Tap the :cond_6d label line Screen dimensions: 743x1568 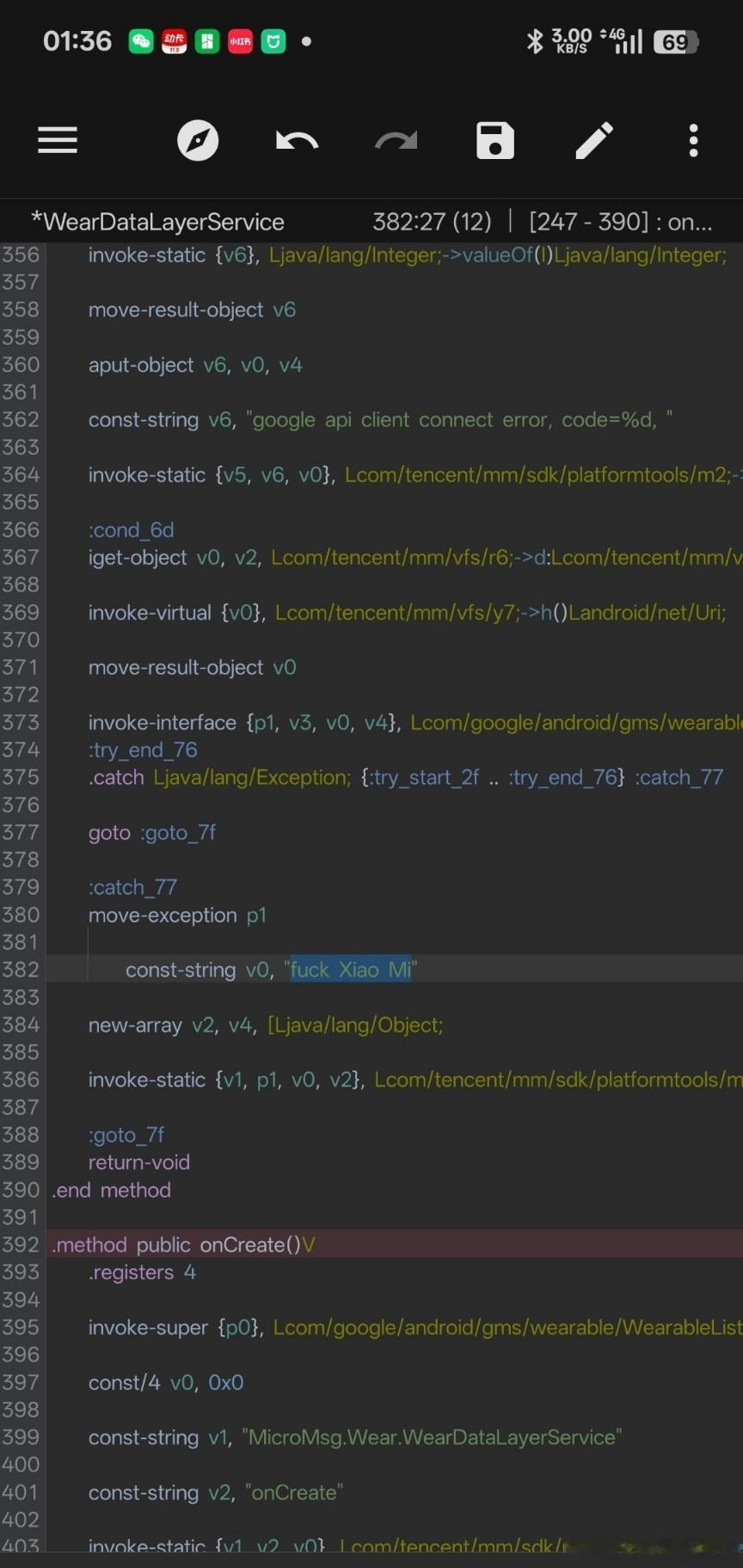point(131,530)
